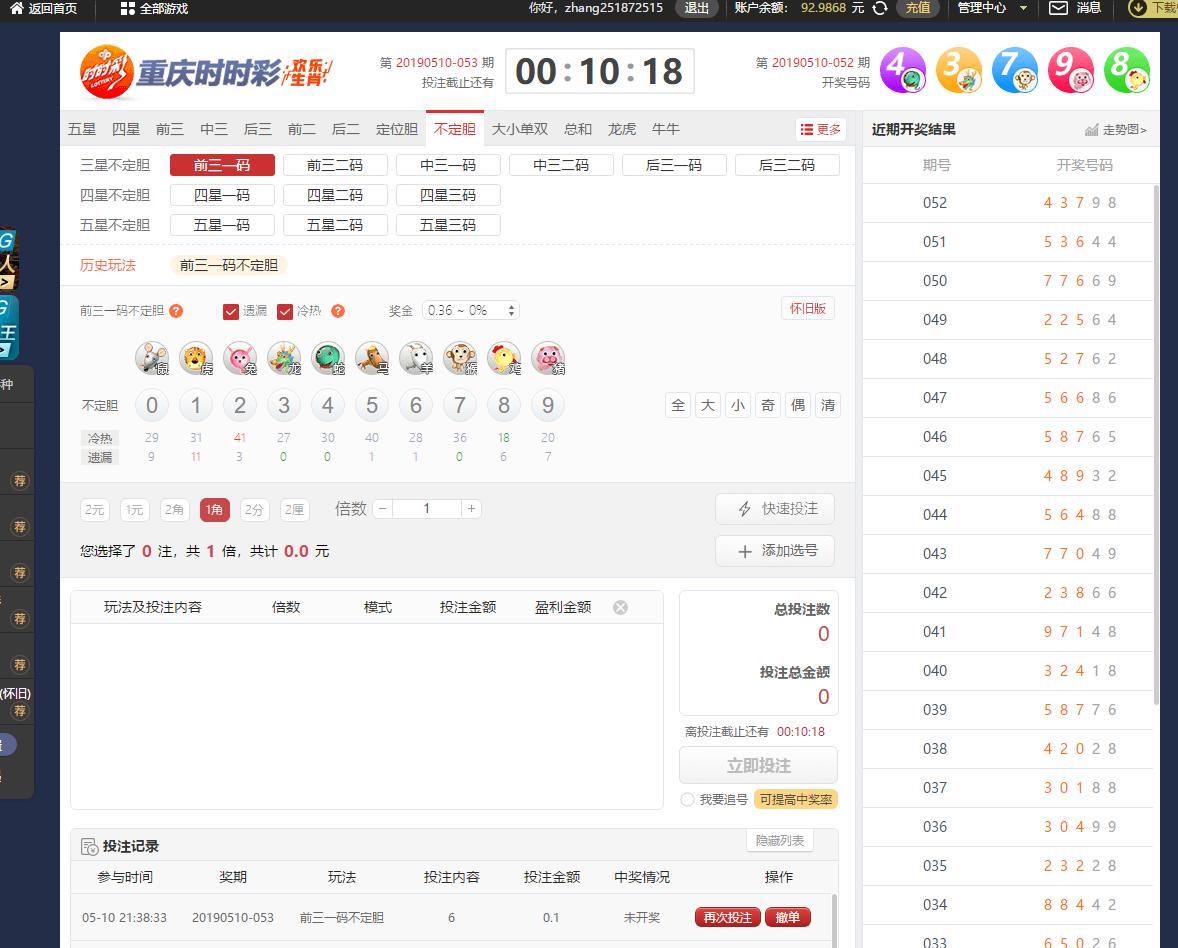
Task: Click the rat zodiac animal icon
Action: tap(152, 358)
